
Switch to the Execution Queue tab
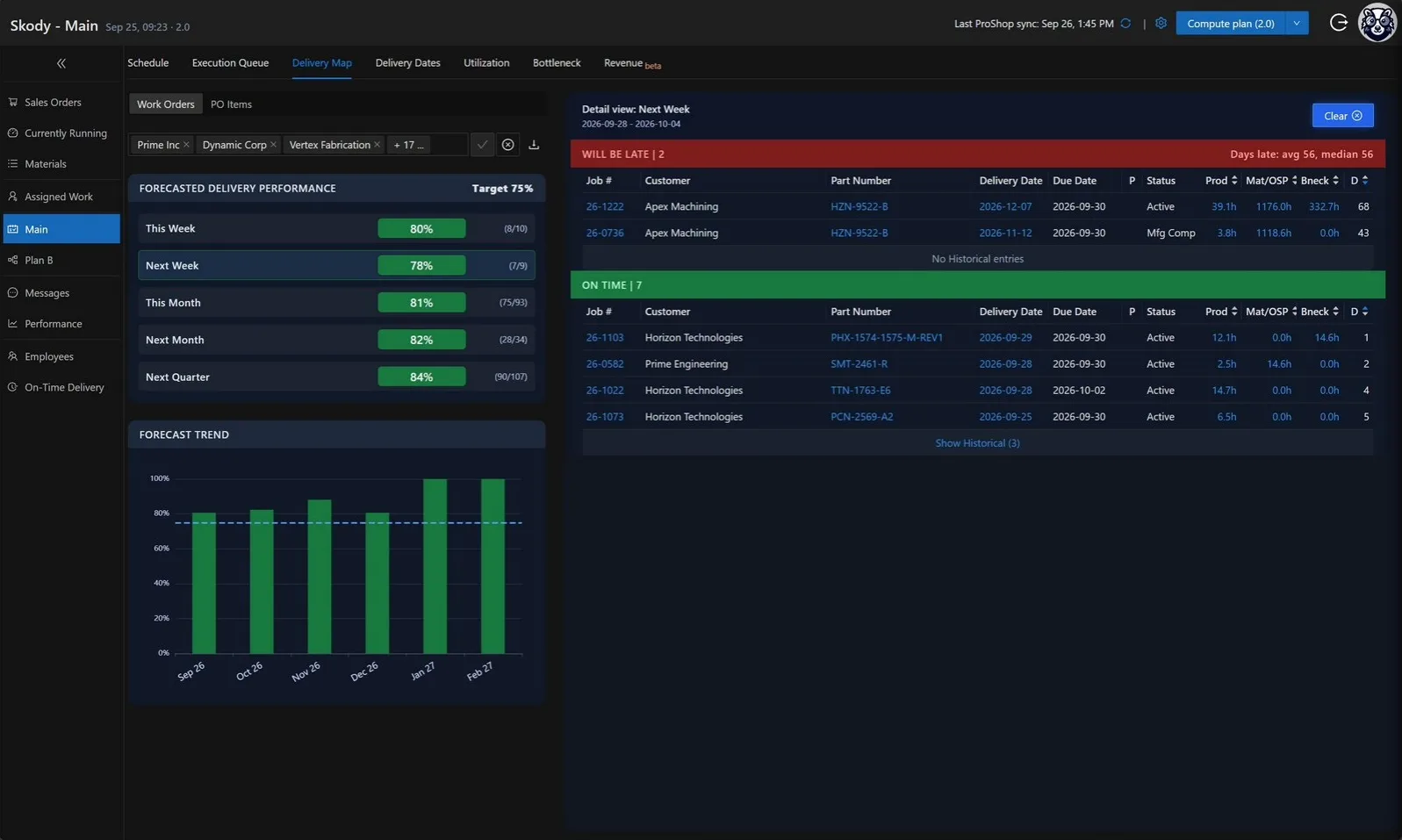pos(230,63)
